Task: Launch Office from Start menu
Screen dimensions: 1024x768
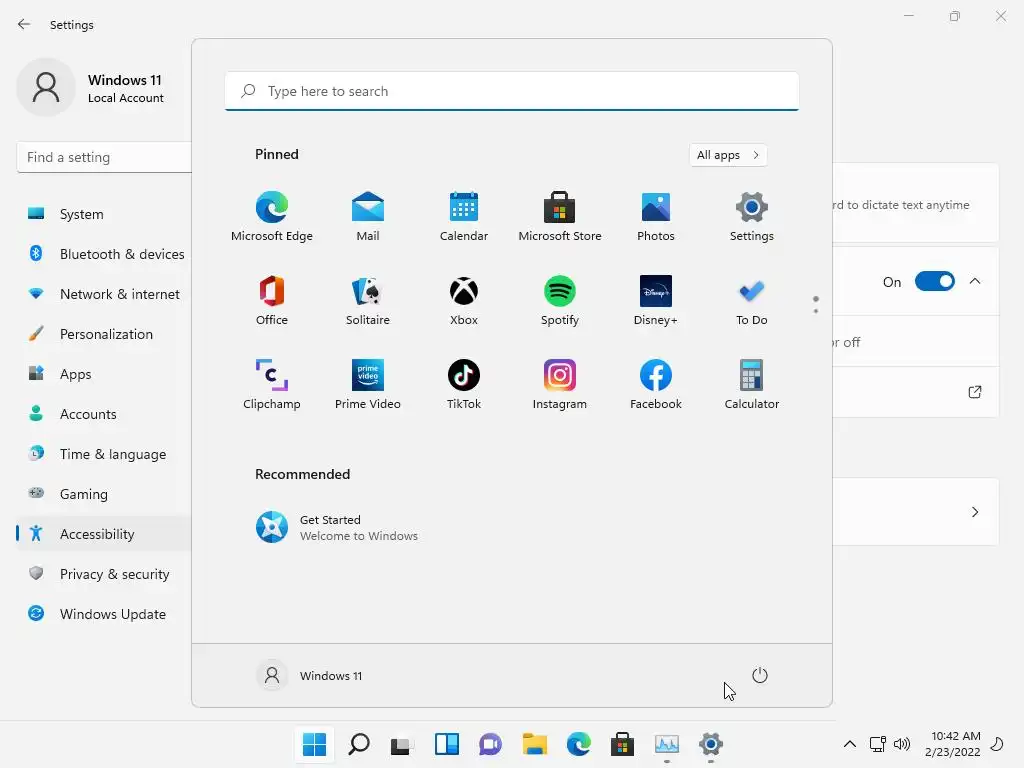Action: [x=272, y=301]
